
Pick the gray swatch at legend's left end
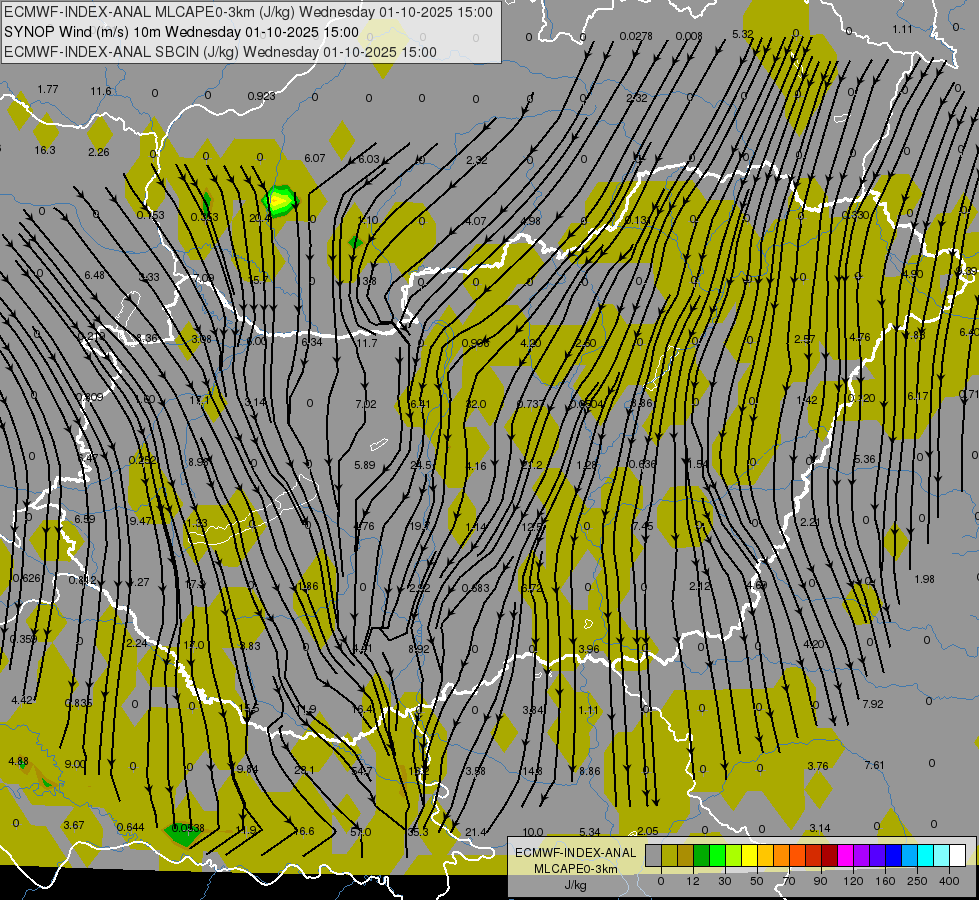[x=653, y=855]
